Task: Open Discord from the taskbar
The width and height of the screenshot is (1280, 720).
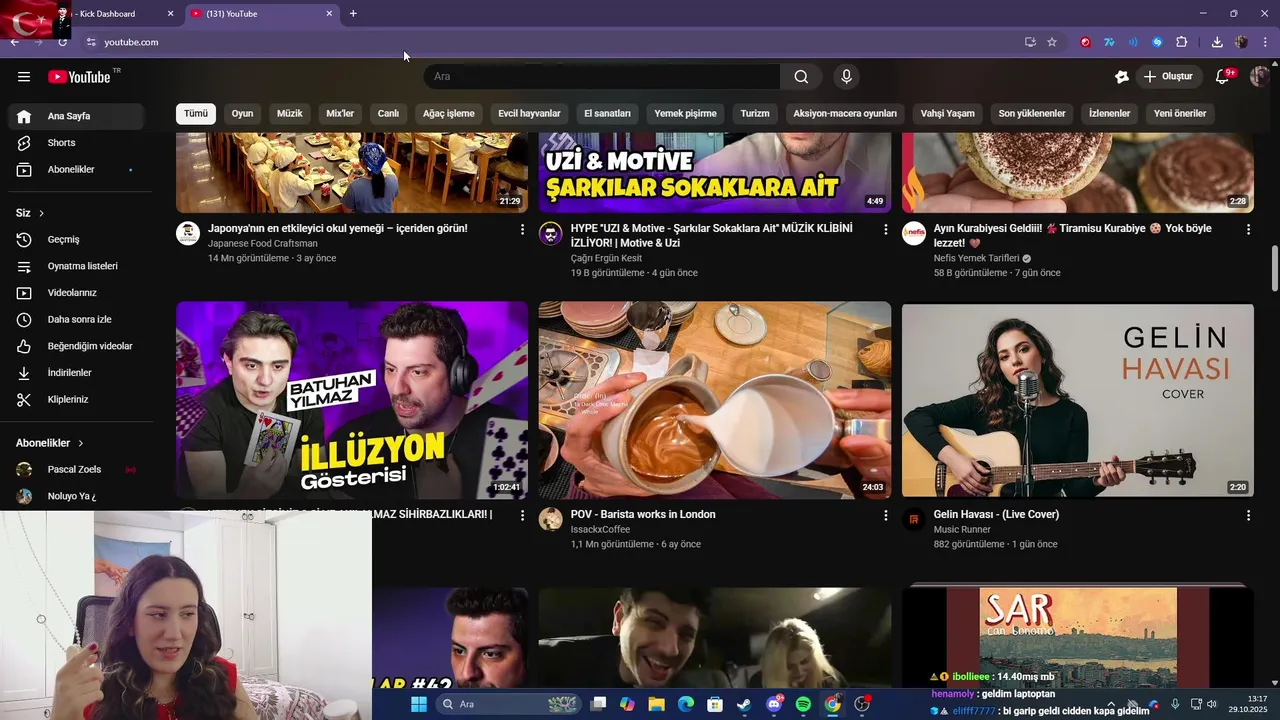Action: pos(774,704)
